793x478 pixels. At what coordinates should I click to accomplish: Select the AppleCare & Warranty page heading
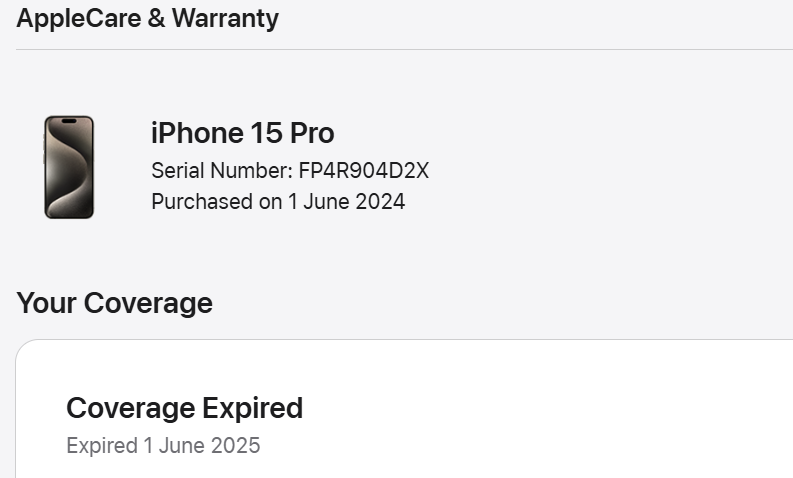point(147,18)
